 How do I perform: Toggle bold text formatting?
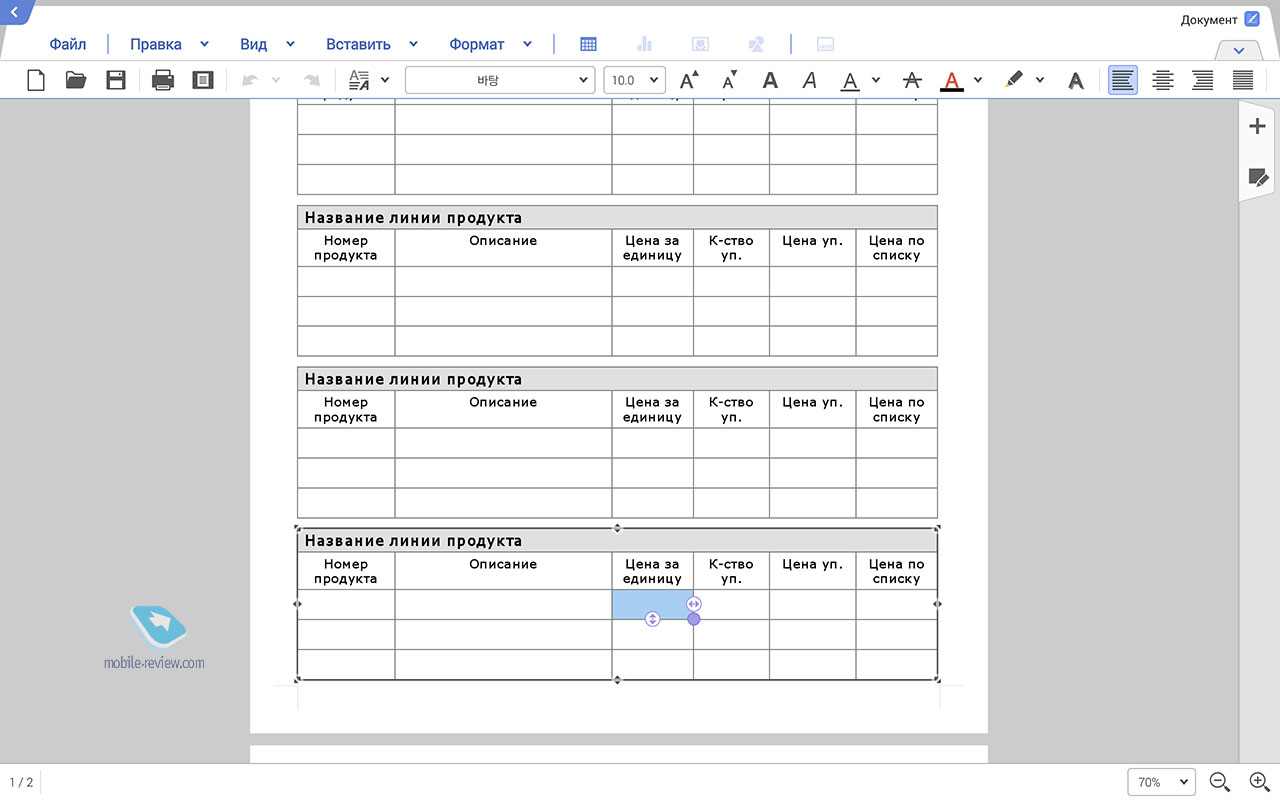click(x=770, y=80)
